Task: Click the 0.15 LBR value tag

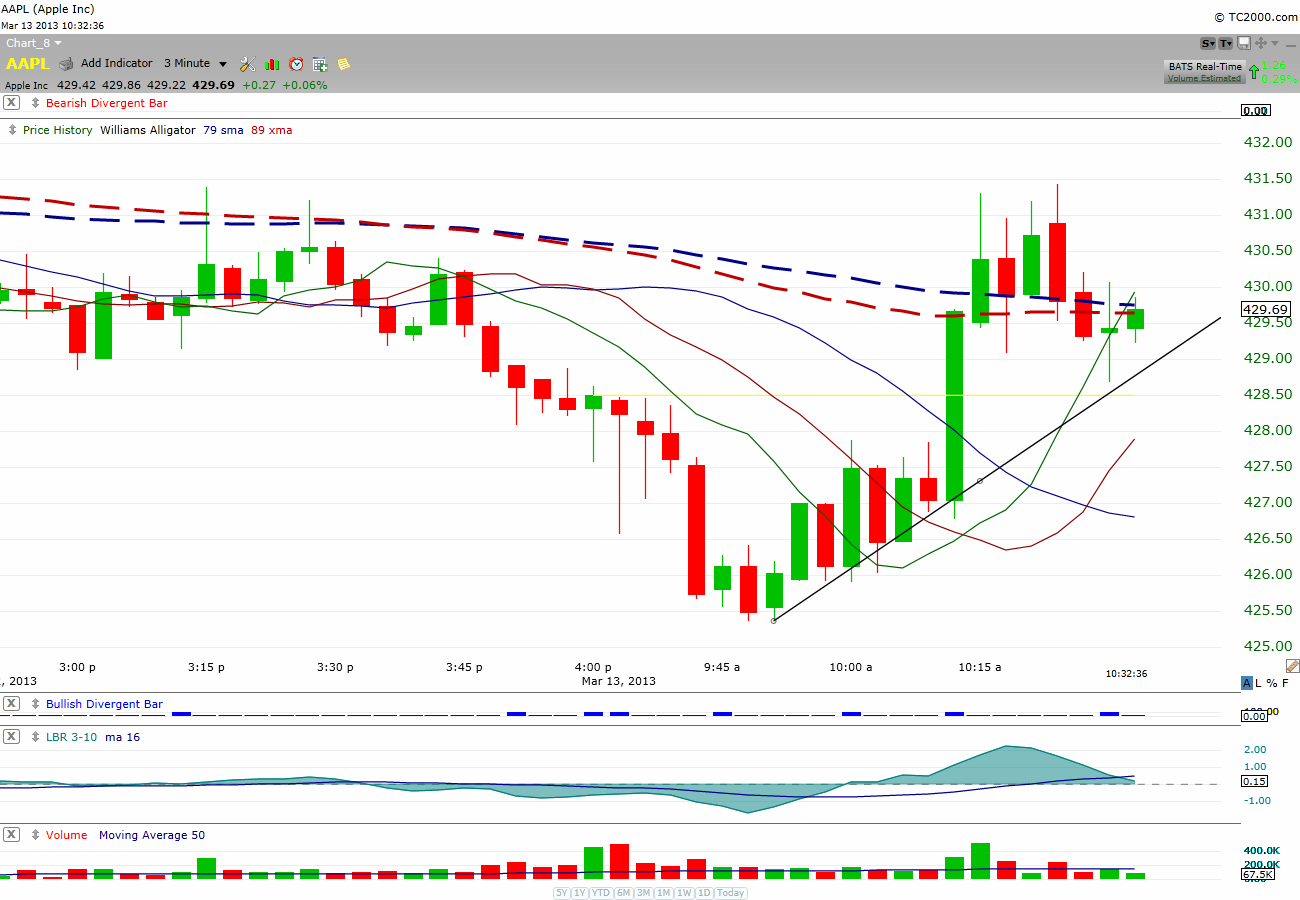Action: pos(1255,781)
